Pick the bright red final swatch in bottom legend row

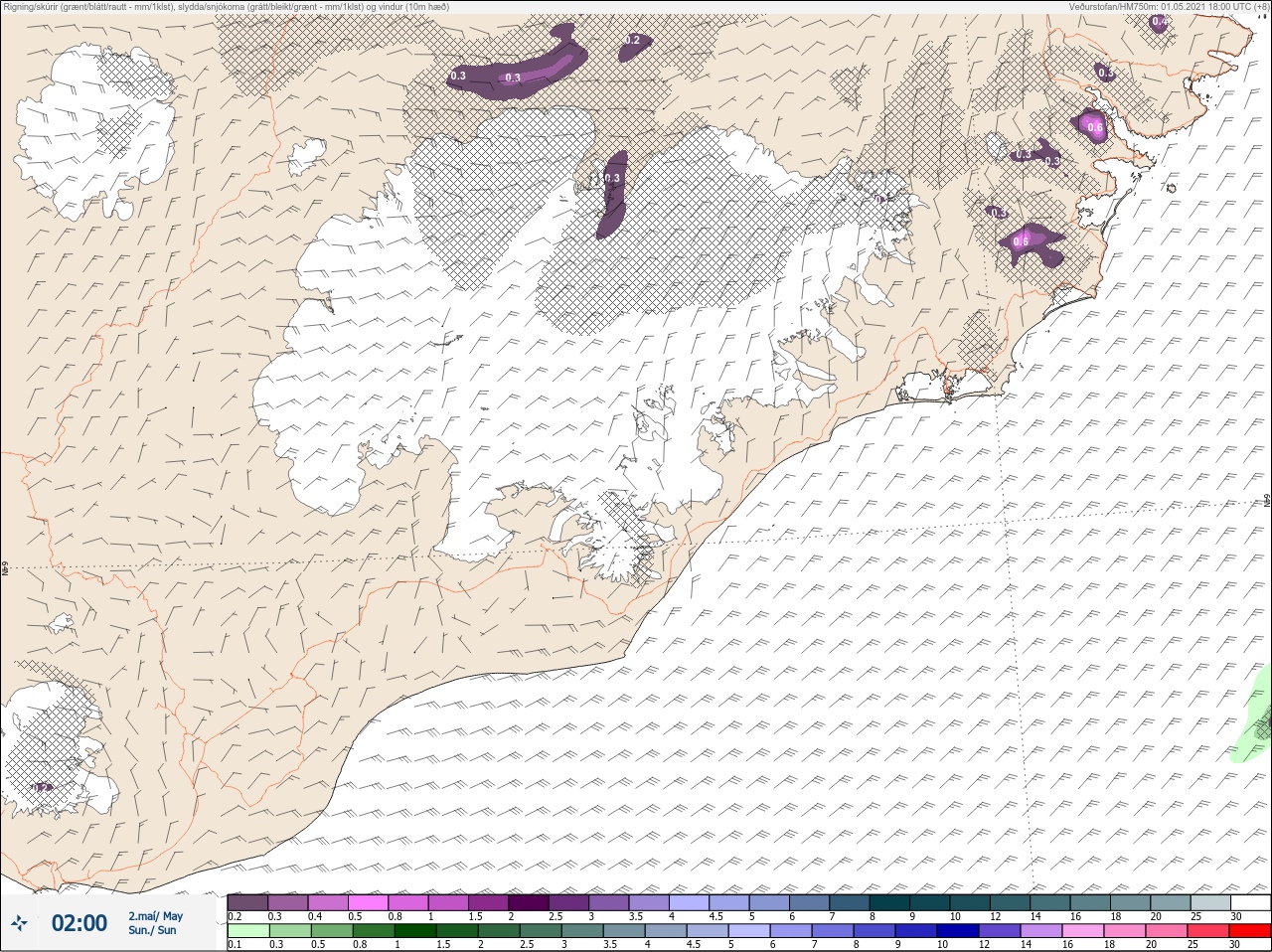[x=1249, y=931]
